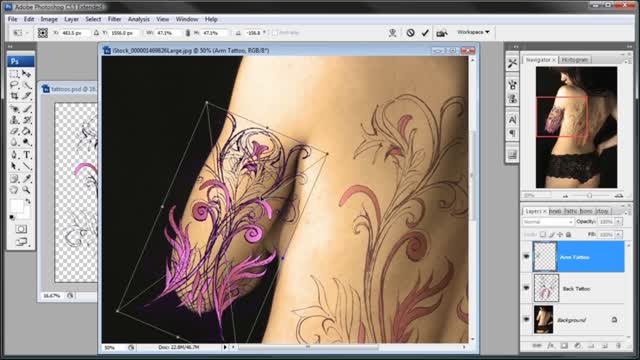Open the Tool Presets dock icon
Screen dimensions: 640x360
[x=512, y=62]
